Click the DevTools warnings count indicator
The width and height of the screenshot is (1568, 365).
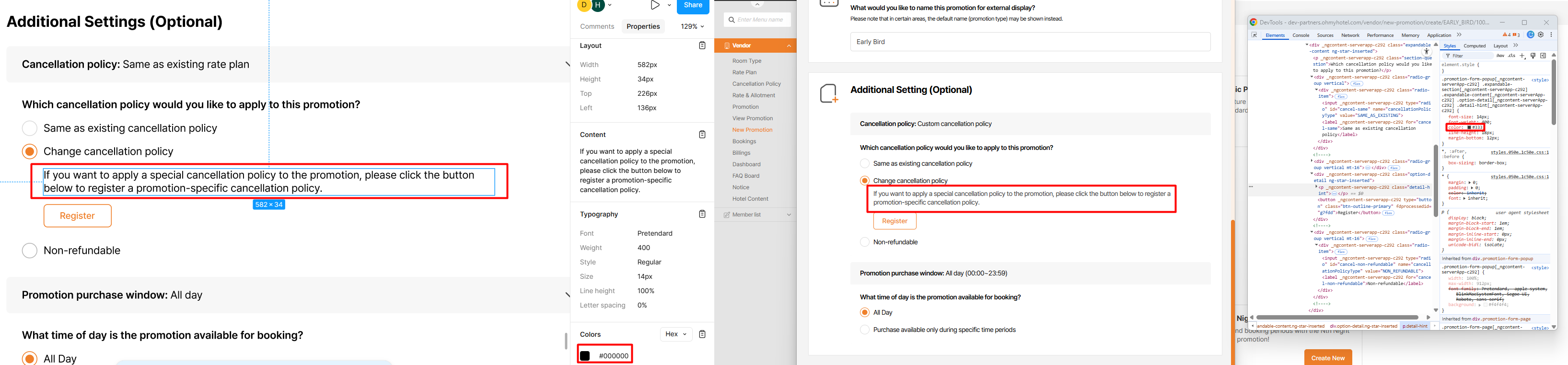(1506, 35)
